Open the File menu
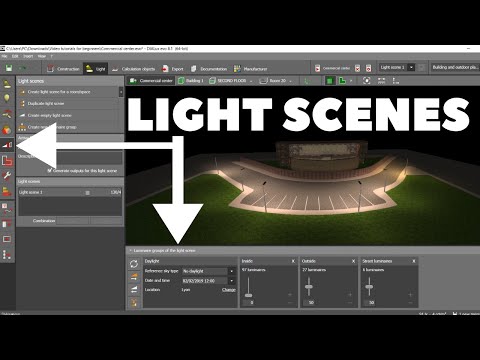The image size is (480, 360). coord(5,56)
